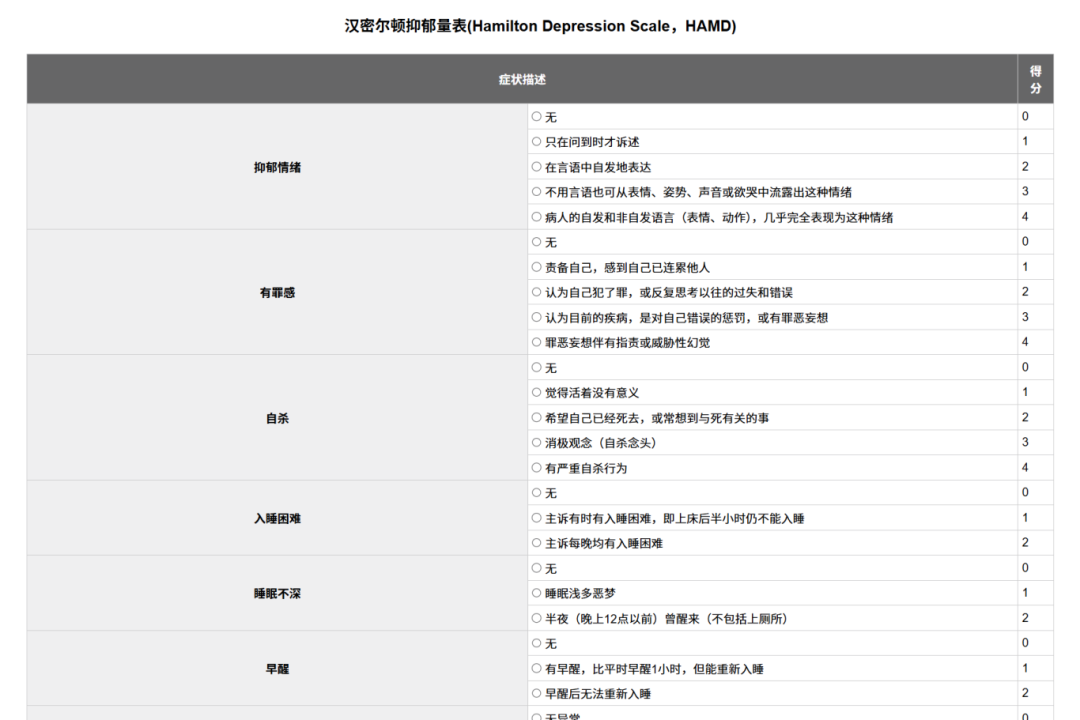Click the 睡眠不深 category label
The height and width of the screenshot is (720, 1080).
[277, 593]
